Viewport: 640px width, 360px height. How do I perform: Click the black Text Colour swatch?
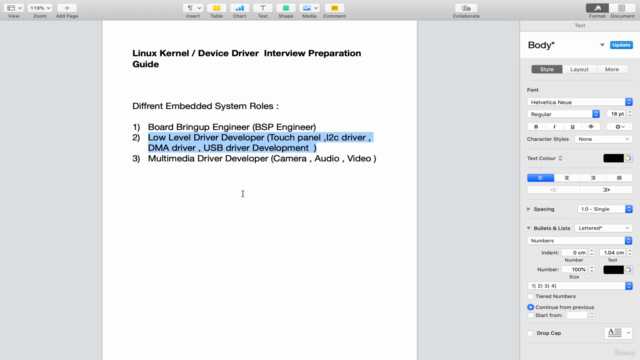(x=613, y=158)
